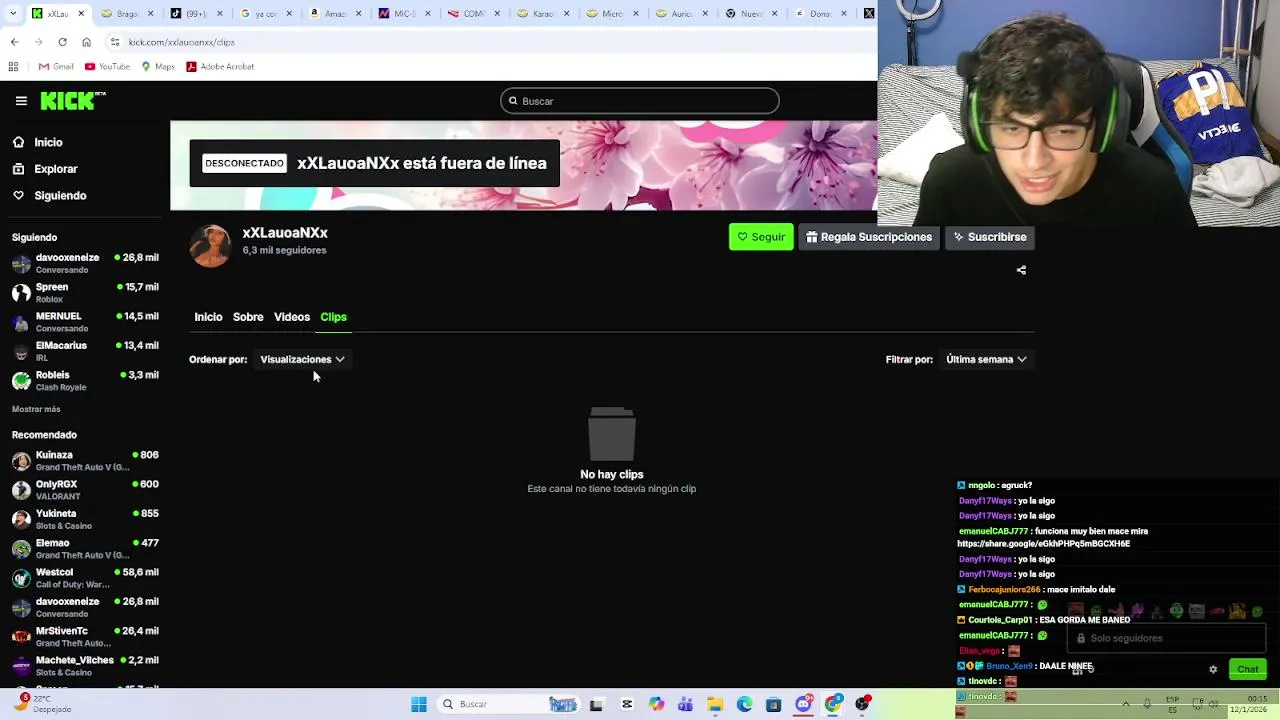Select the Clips tab
The height and width of the screenshot is (720, 1280).
[333, 317]
